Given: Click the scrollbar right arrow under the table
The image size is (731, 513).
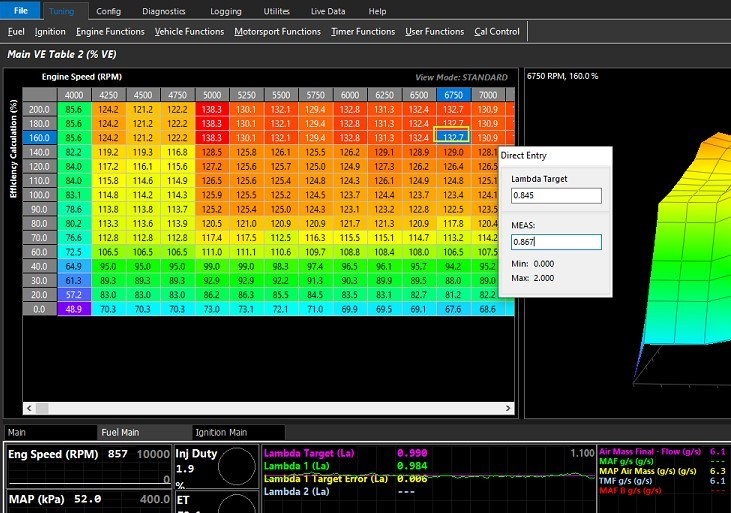Looking at the screenshot, I should pos(508,408).
